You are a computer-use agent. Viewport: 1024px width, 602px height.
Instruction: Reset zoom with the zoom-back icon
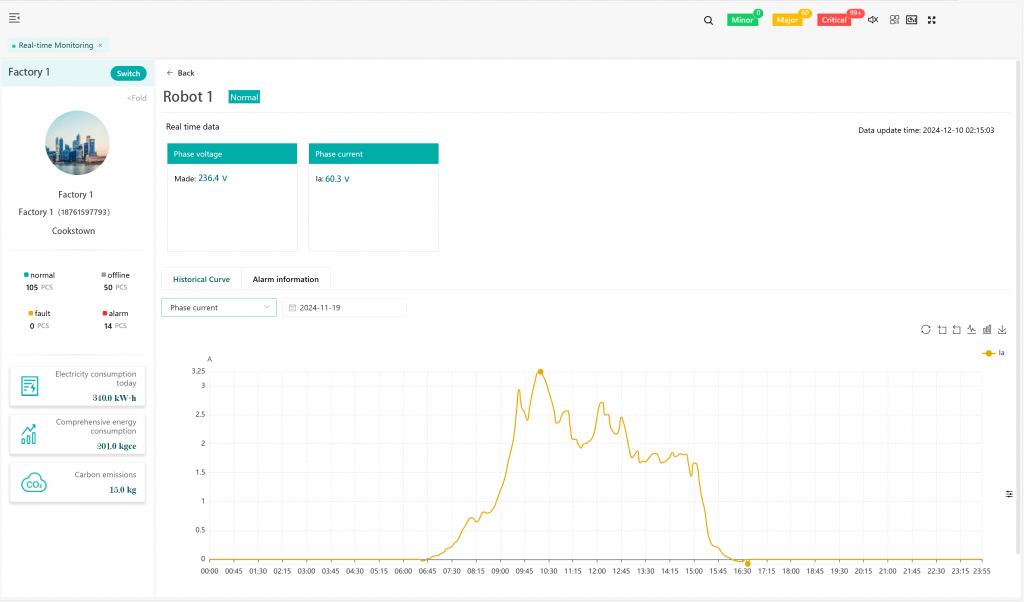(x=957, y=329)
